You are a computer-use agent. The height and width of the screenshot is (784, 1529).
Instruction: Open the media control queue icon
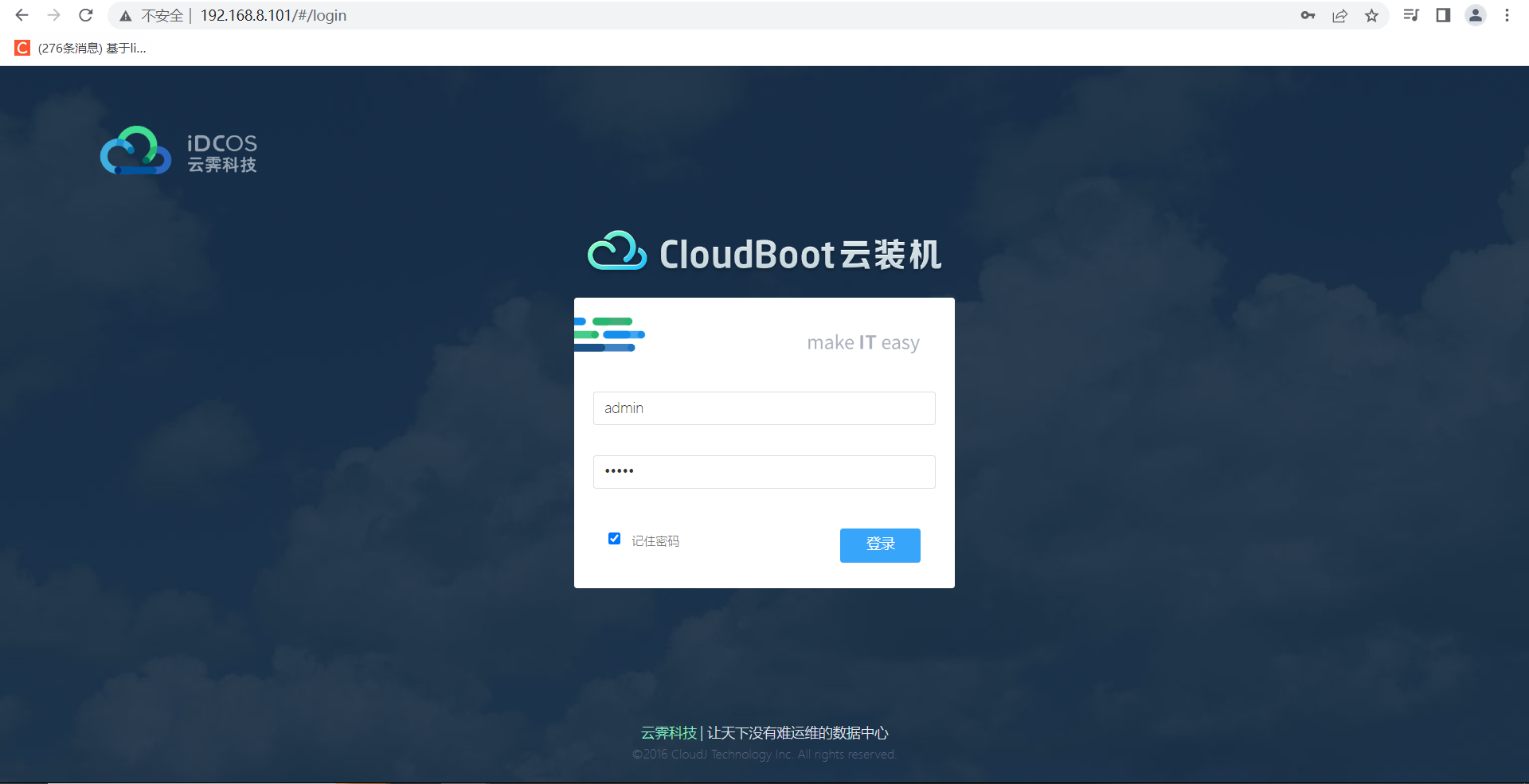click(x=1411, y=15)
